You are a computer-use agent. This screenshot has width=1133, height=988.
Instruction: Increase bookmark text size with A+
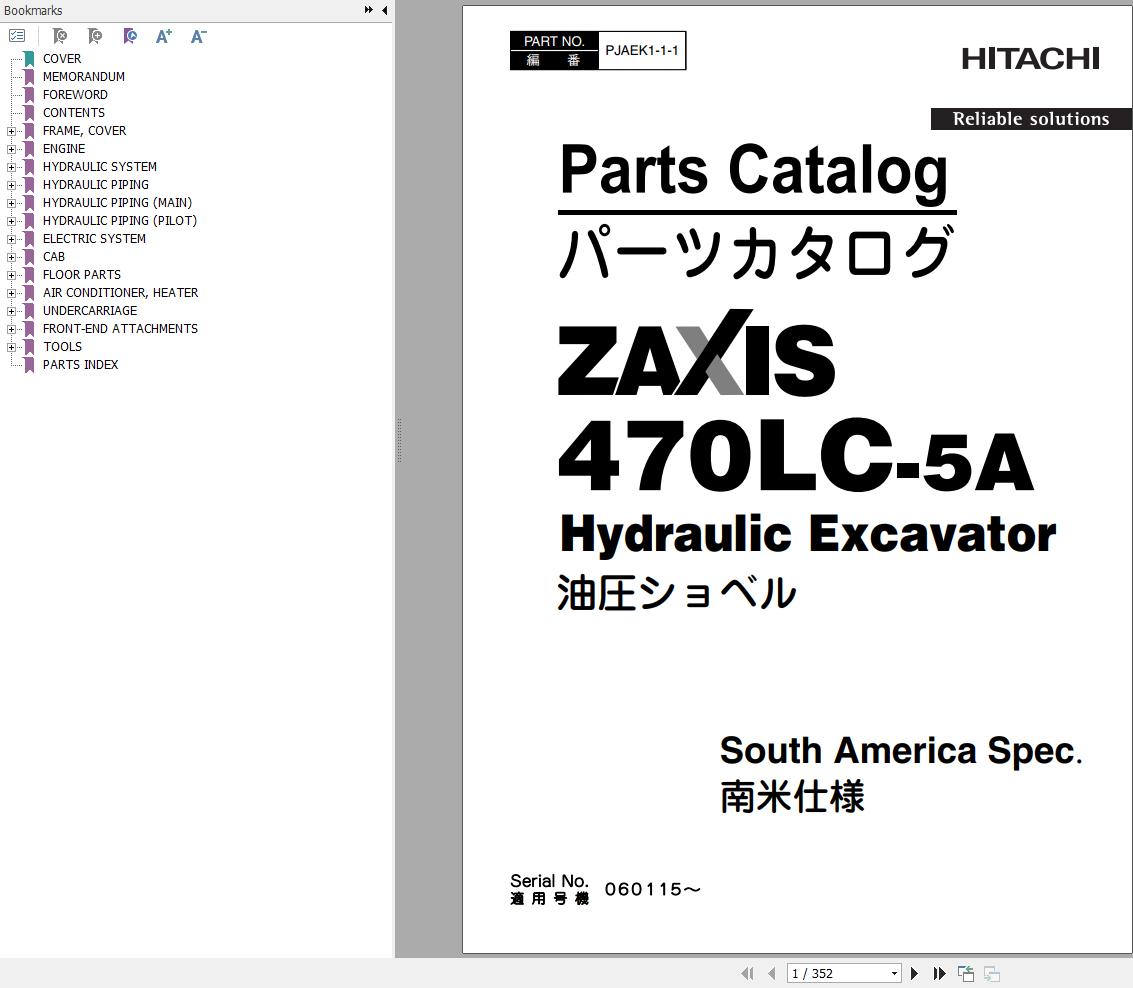(x=164, y=35)
